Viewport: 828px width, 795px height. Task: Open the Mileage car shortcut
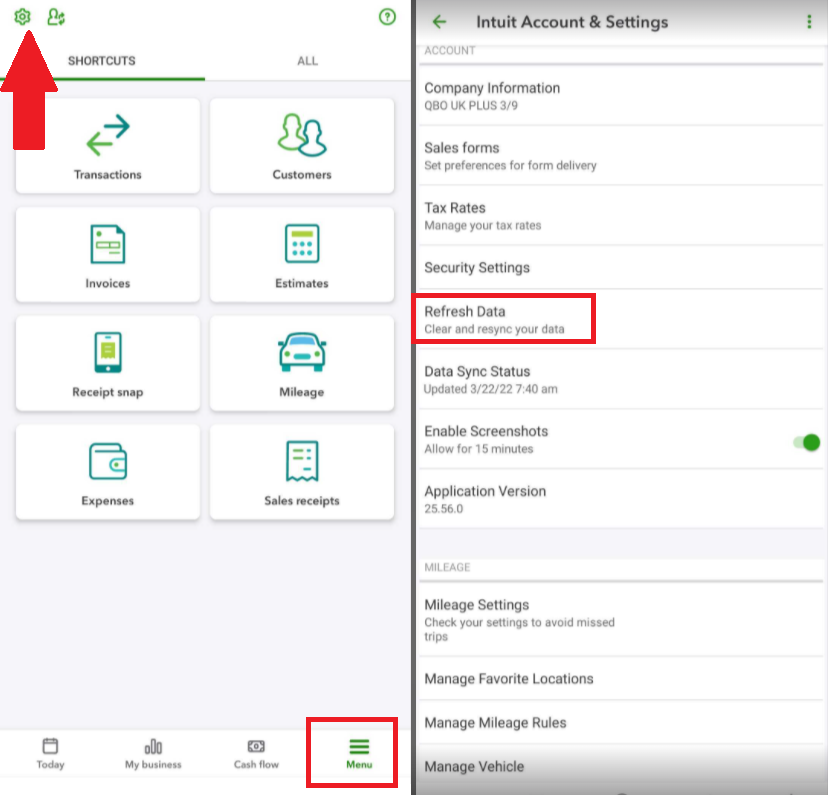pos(302,363)
